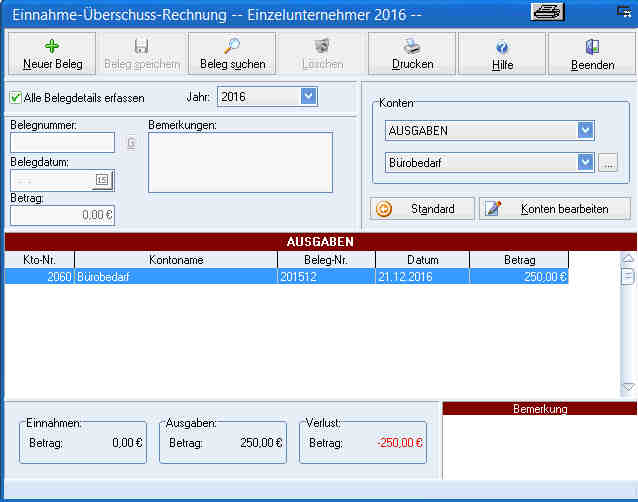The height and width of the screenshot is (502, 638).
Task: Click Konten bearbeiten button
Action: tap(556, 209)
